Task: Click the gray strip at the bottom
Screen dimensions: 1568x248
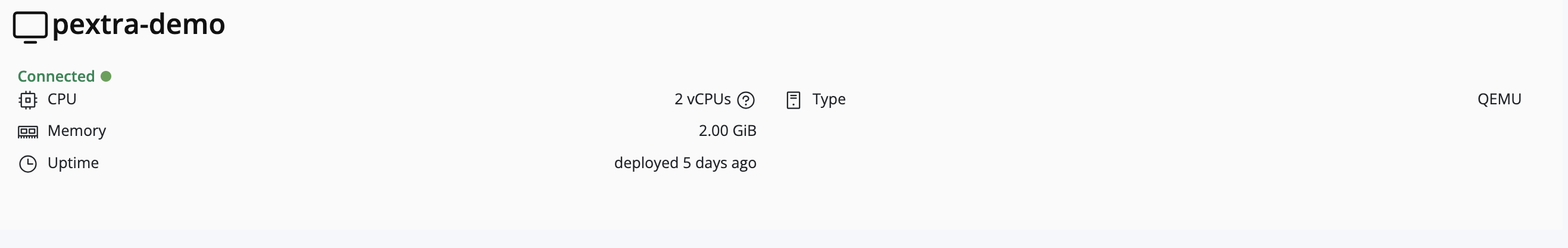Action: tap(784, 239)
